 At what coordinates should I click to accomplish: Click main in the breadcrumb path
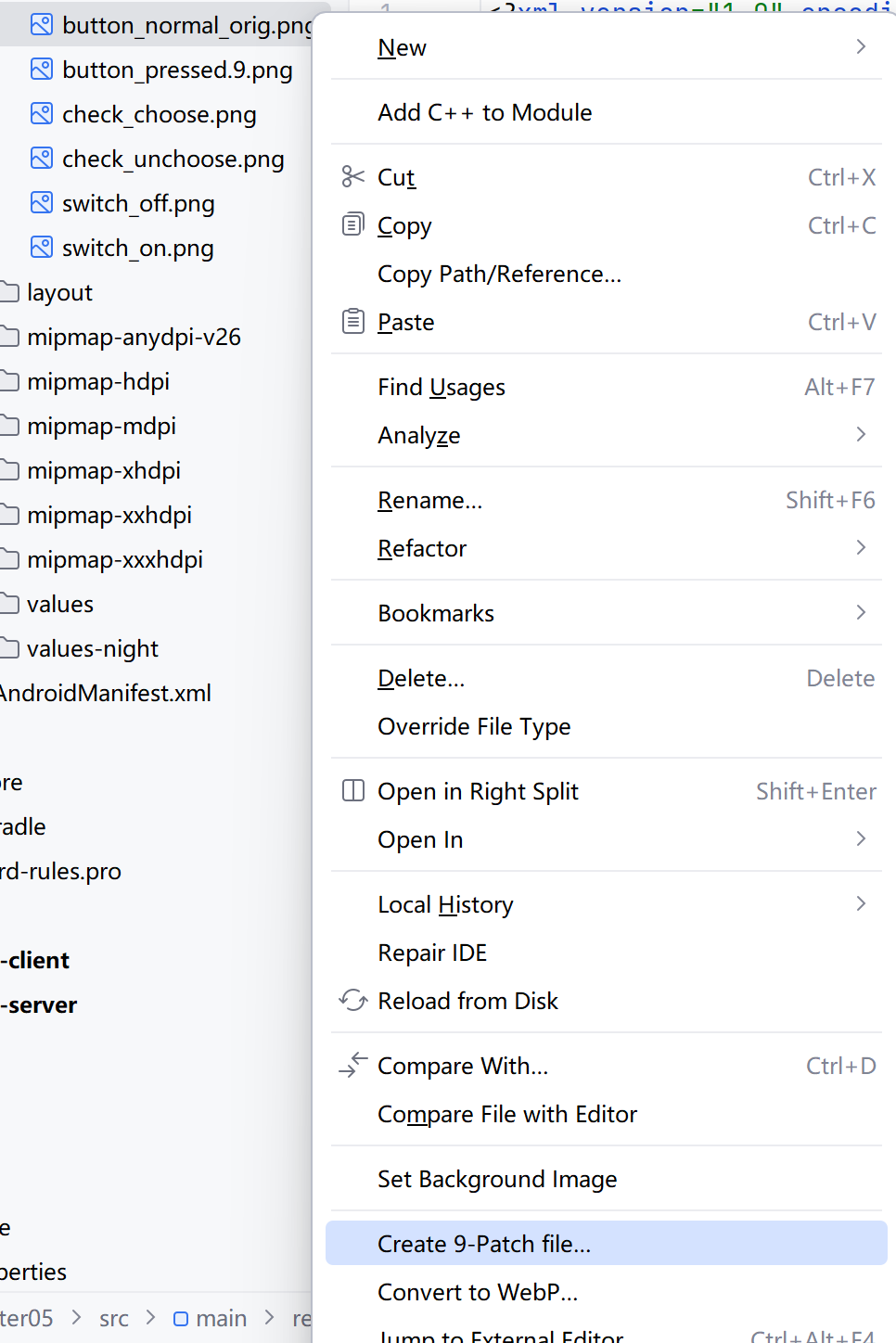(x=221, y=1318)
